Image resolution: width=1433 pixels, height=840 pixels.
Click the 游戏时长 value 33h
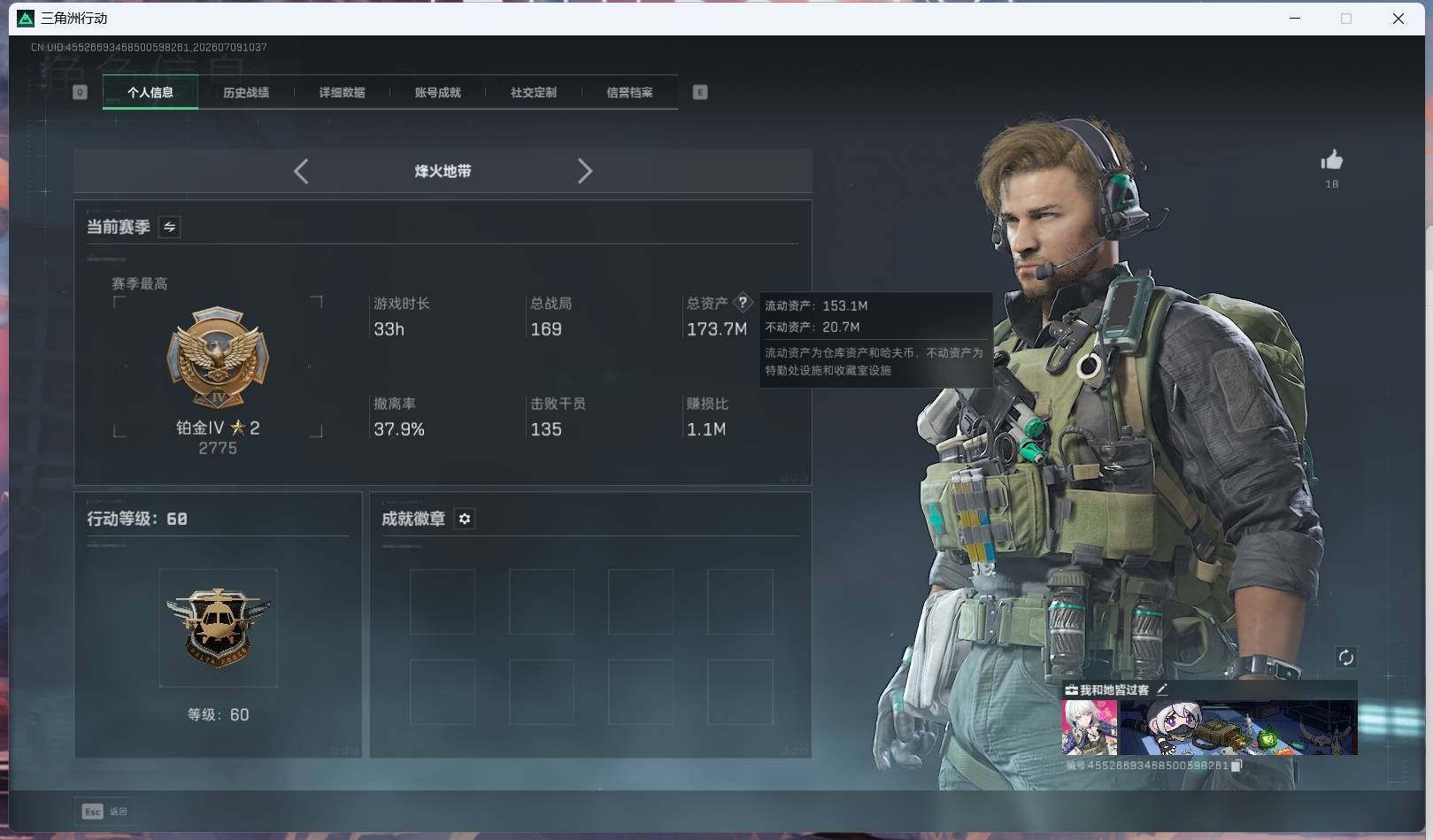pyautogui.click(x=389, y=329)
